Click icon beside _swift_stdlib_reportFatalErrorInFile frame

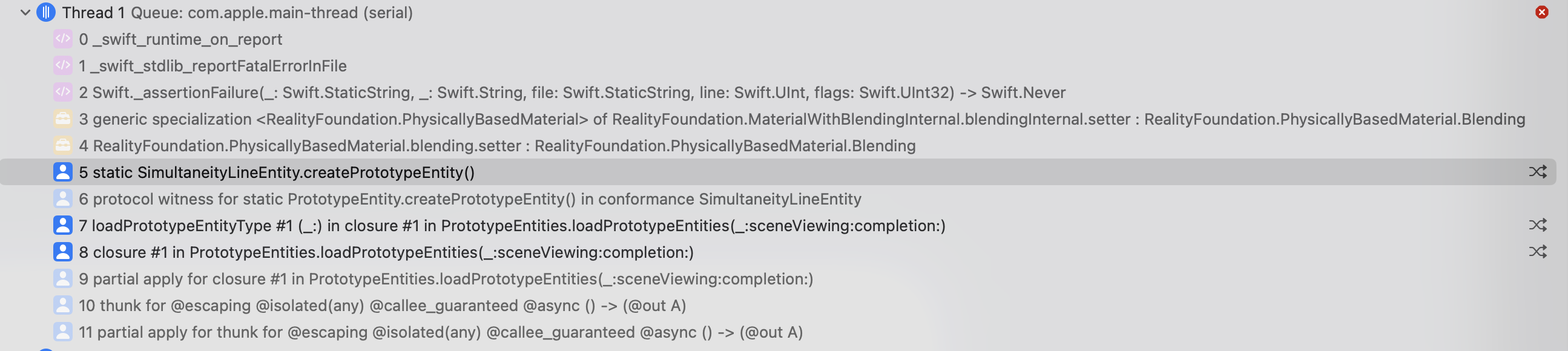point(63,66)
